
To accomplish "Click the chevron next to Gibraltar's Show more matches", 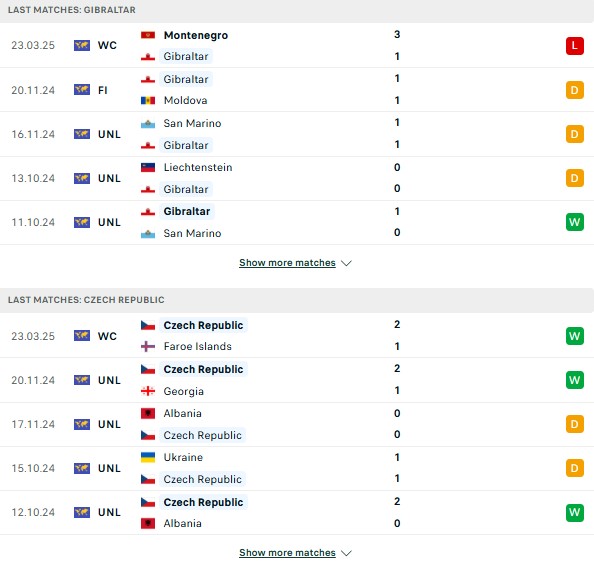I will point(346,263).
